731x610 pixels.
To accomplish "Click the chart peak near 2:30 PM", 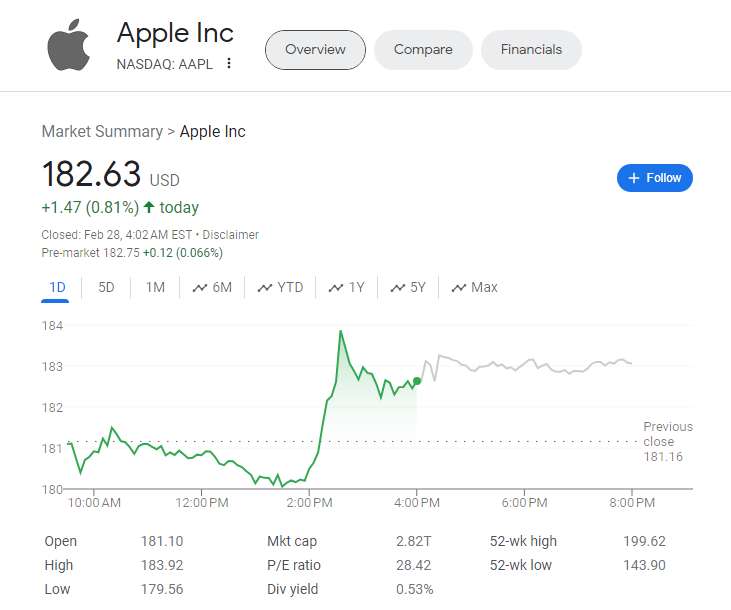I will (x=341, y=331).
